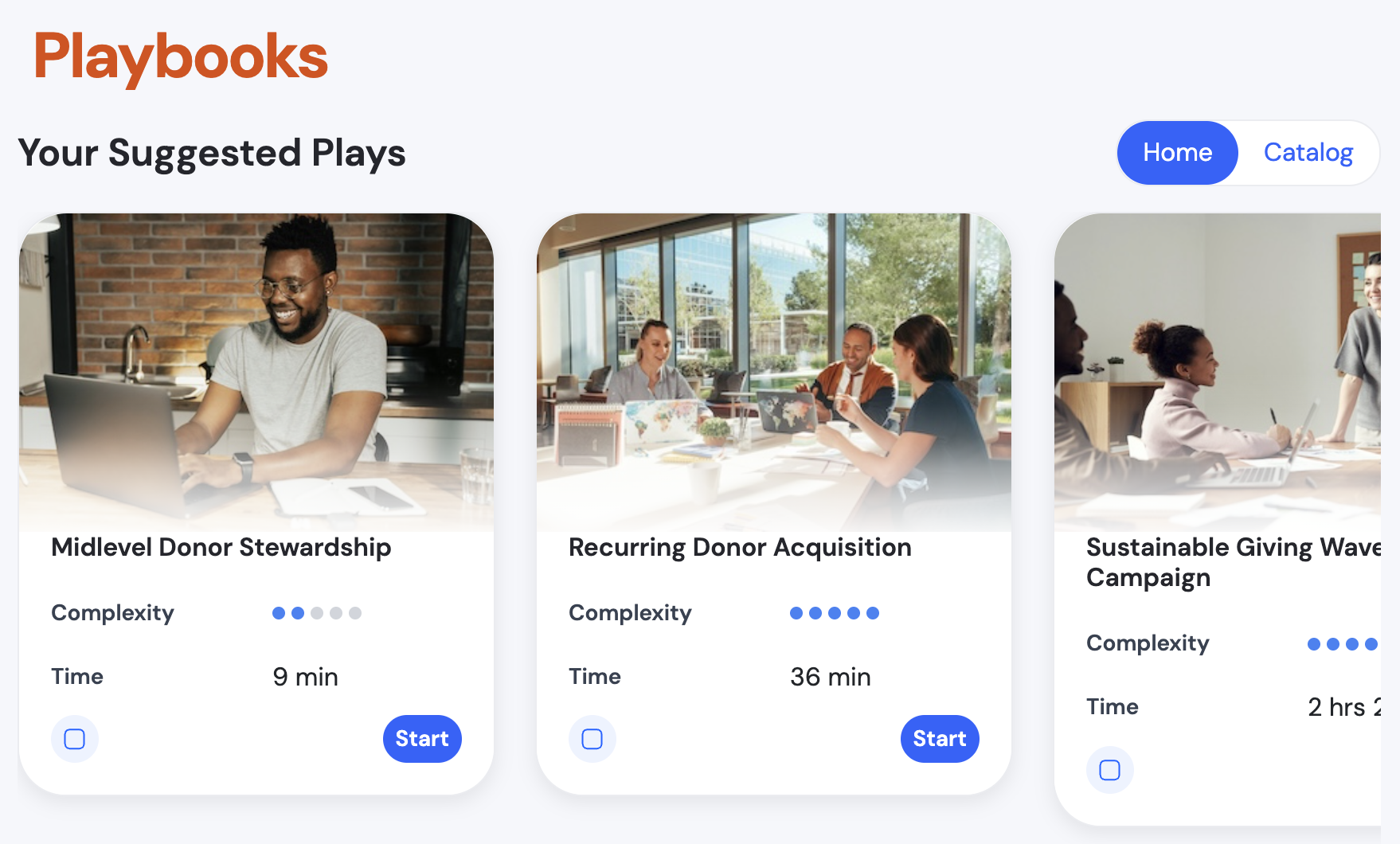Click the complexity dots on Sustainable Giving Wave Campaign

click(1346, 643)
